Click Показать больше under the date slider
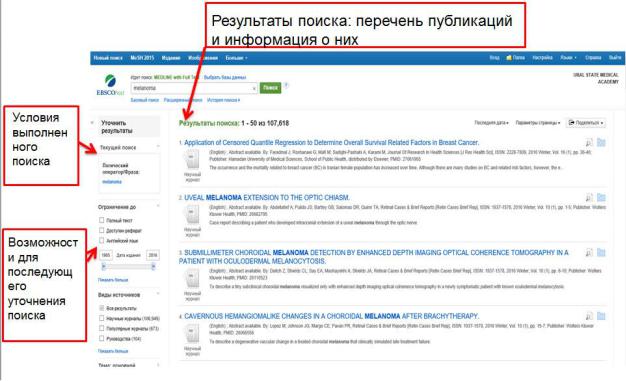626x381 pixels. tap(113, 280)
